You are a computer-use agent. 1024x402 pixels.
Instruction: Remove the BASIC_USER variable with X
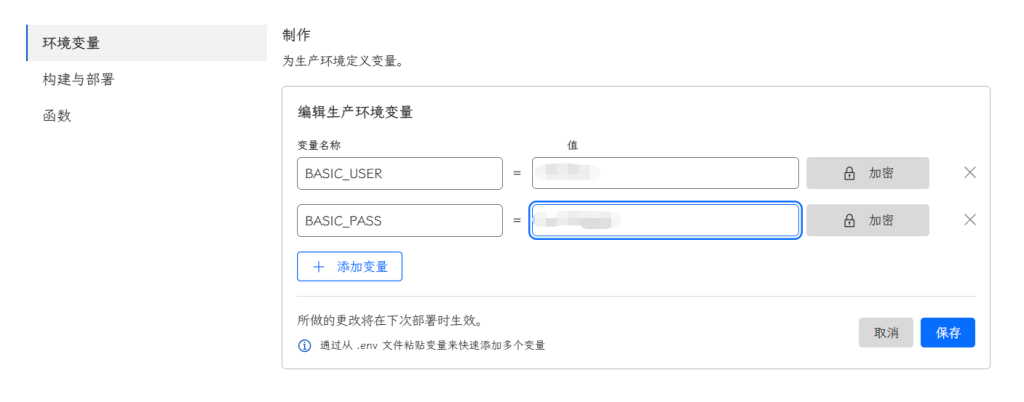[x=969, y=172]
